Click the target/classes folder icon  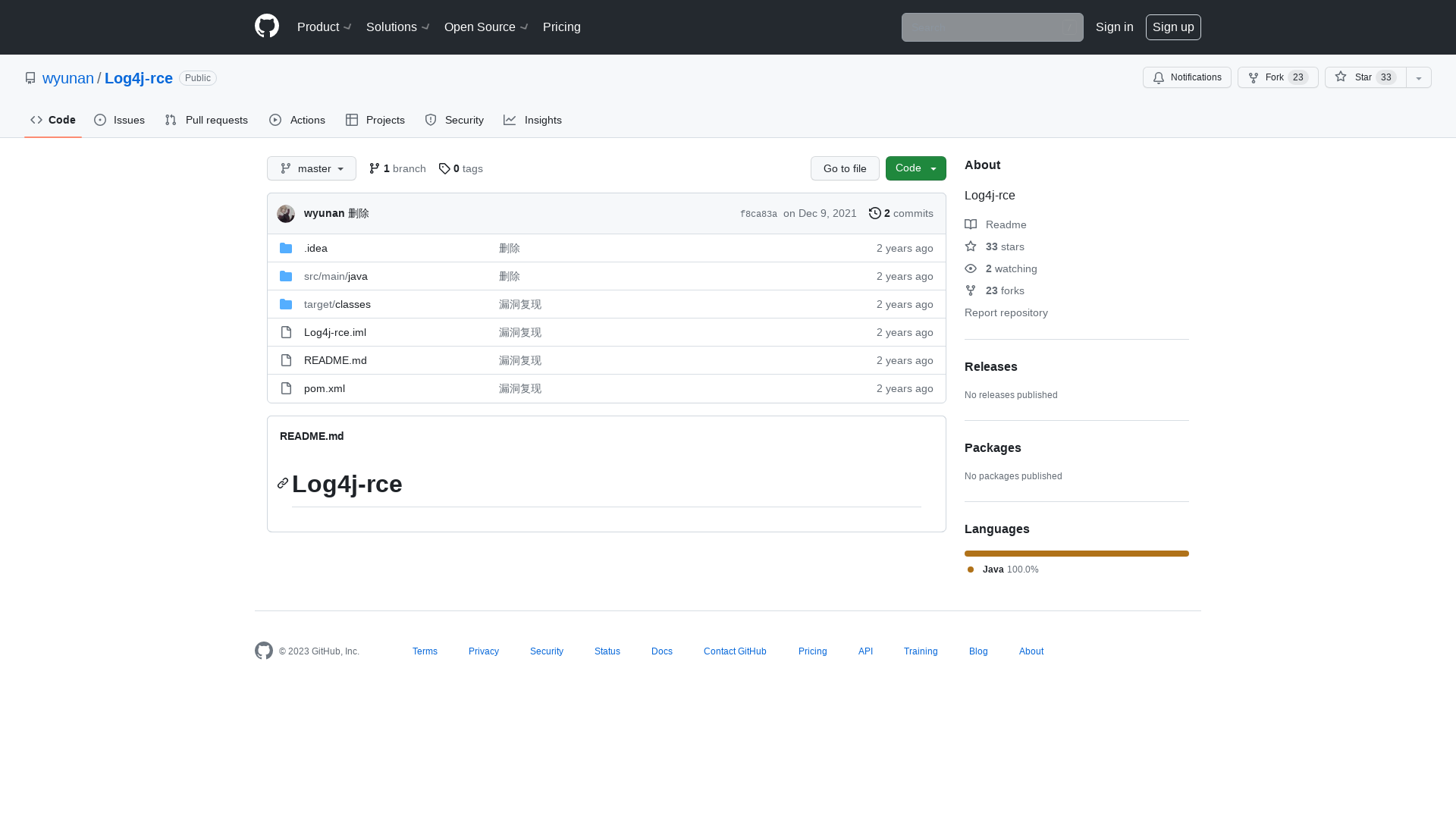(286, 304)
